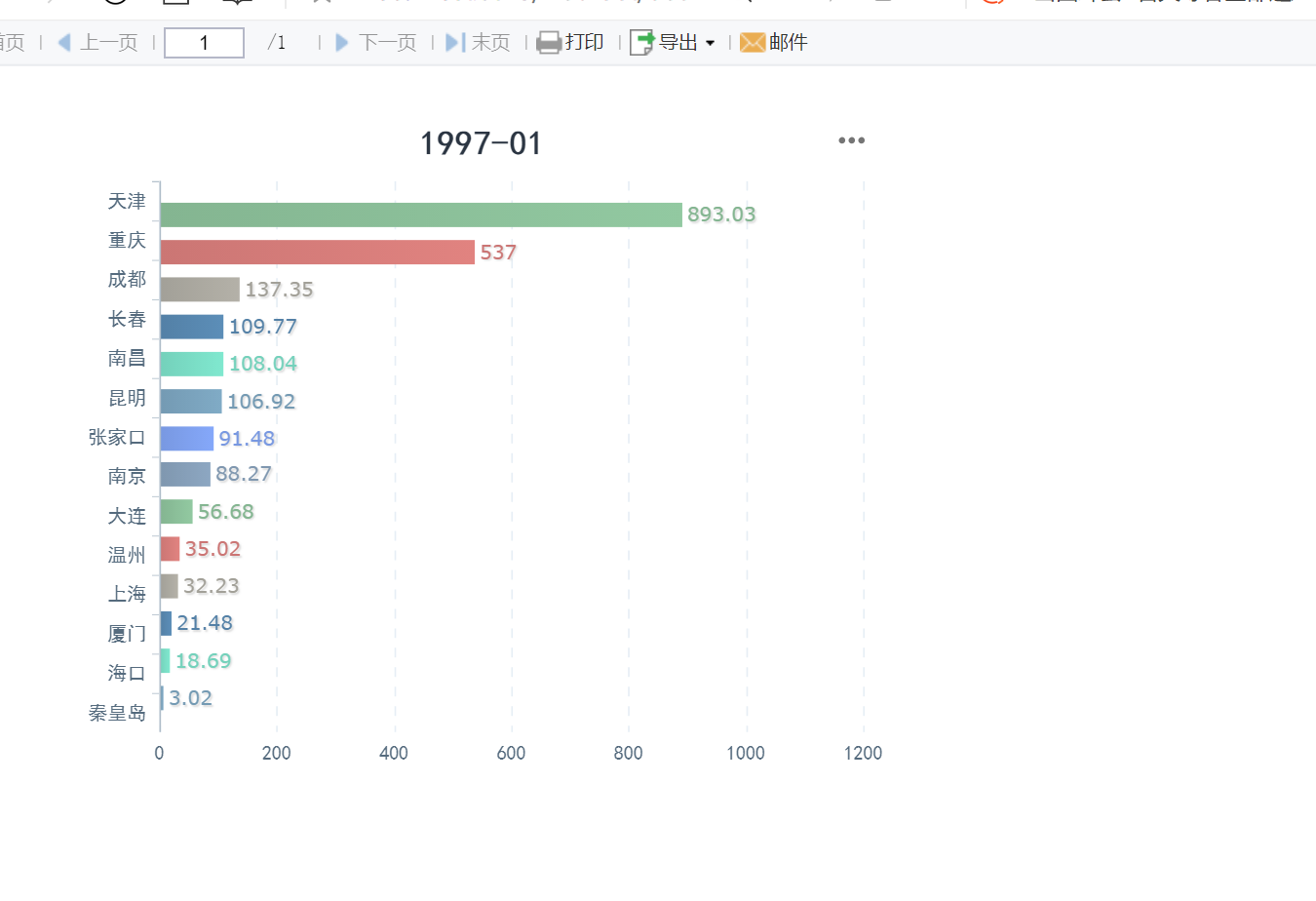Click the value label 56.68

point(226,512)
